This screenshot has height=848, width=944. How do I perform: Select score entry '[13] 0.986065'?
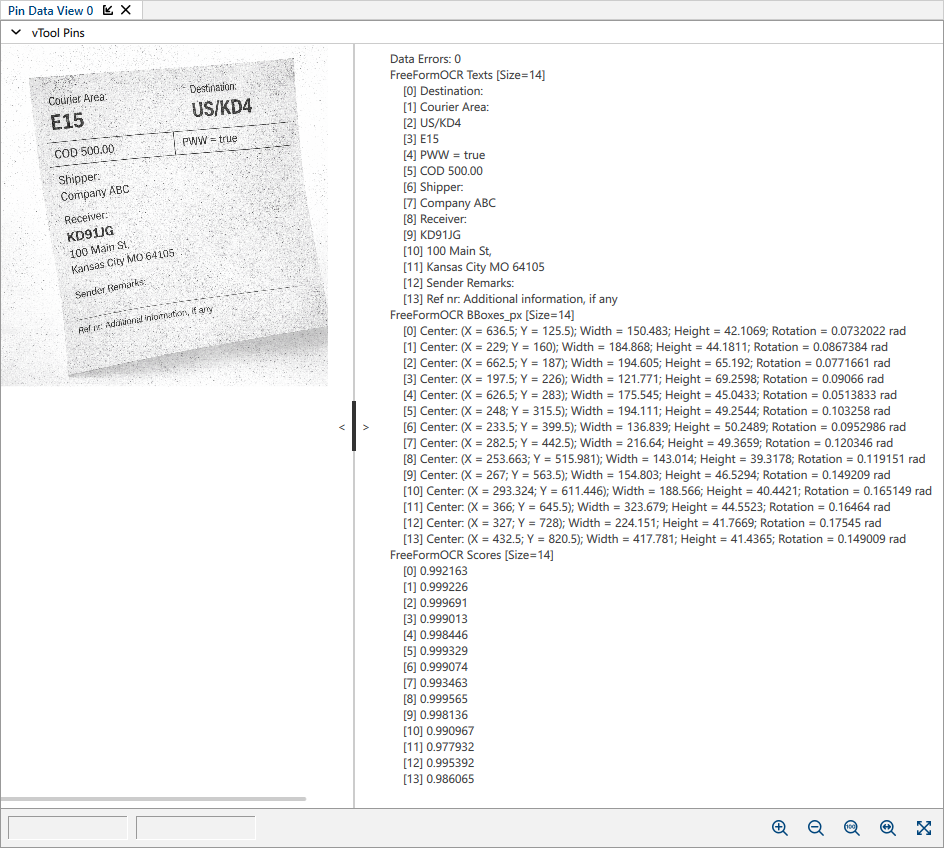click(439, 779)
